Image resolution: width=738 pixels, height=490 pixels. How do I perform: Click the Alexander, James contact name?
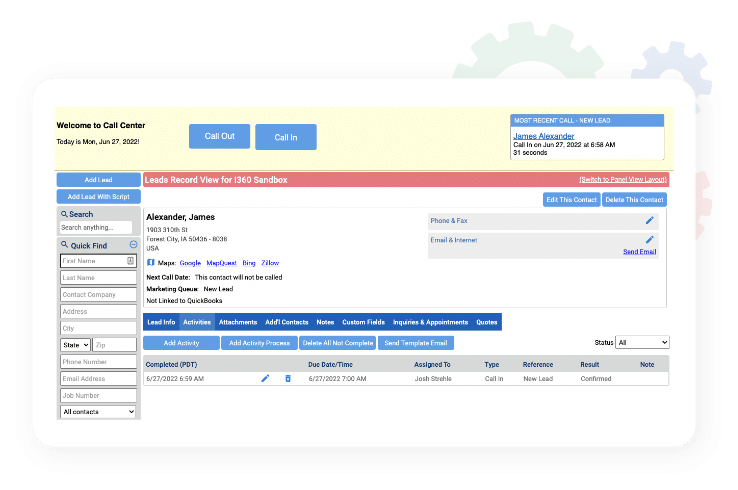180,217
